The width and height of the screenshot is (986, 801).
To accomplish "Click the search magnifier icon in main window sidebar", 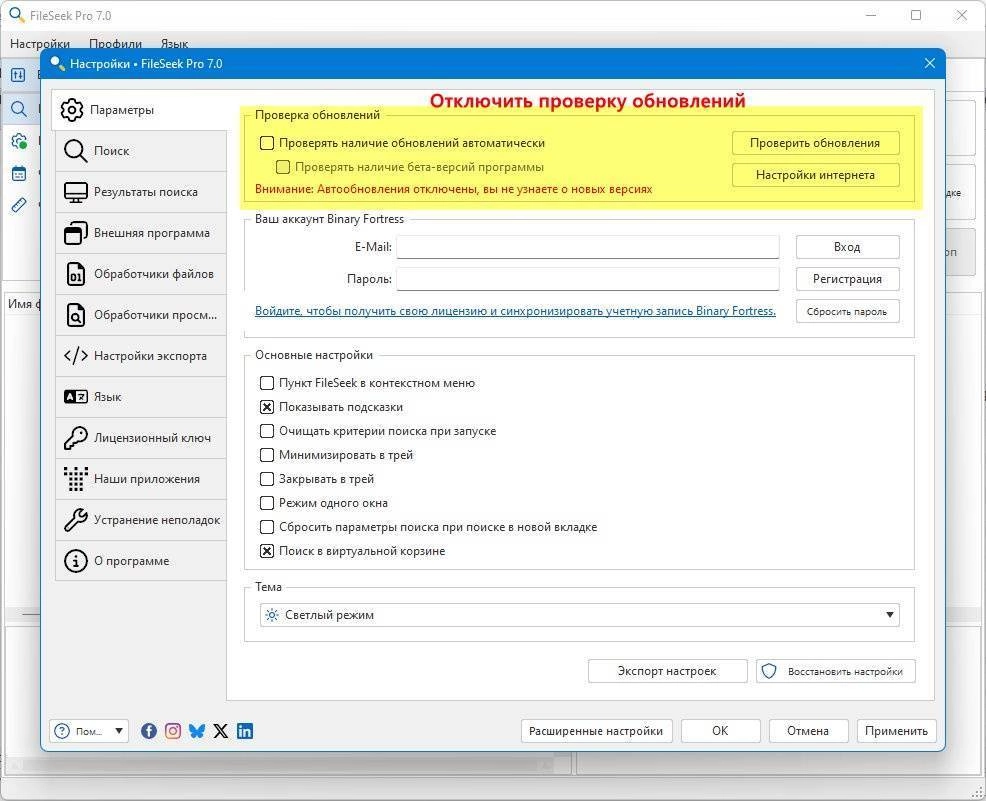I will (x=19, y=109).
